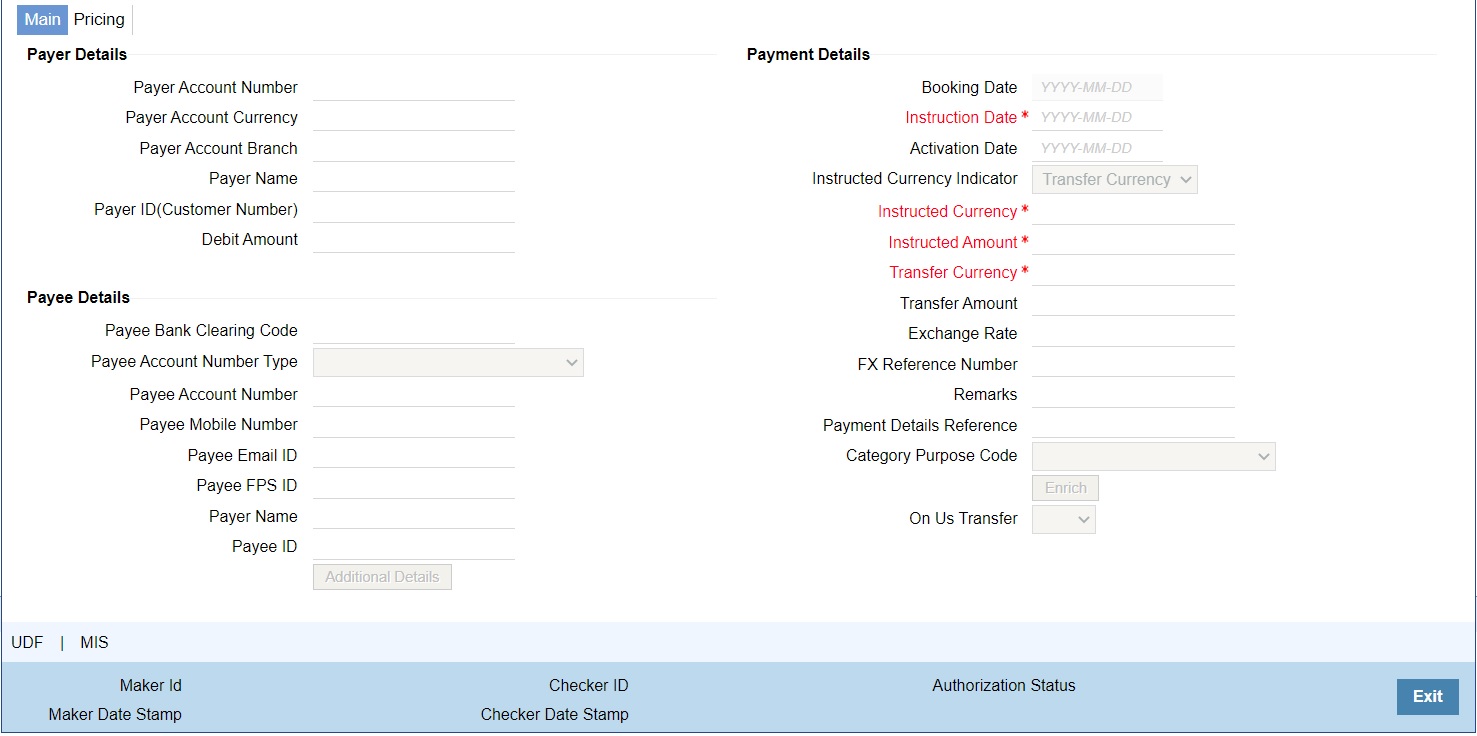The image size is (1477, 736).
Task: Focus the Exchange Rate field
Action: (1133, 334)
